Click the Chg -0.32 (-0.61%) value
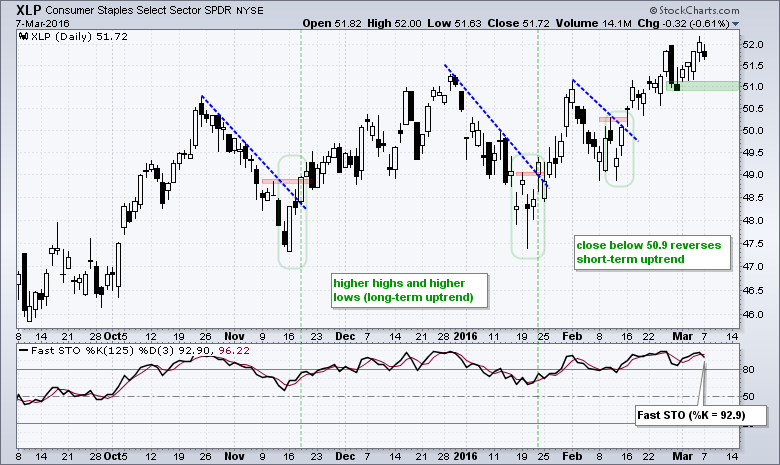780x465 pixels. pyautogui.click(x=683, y=23)
